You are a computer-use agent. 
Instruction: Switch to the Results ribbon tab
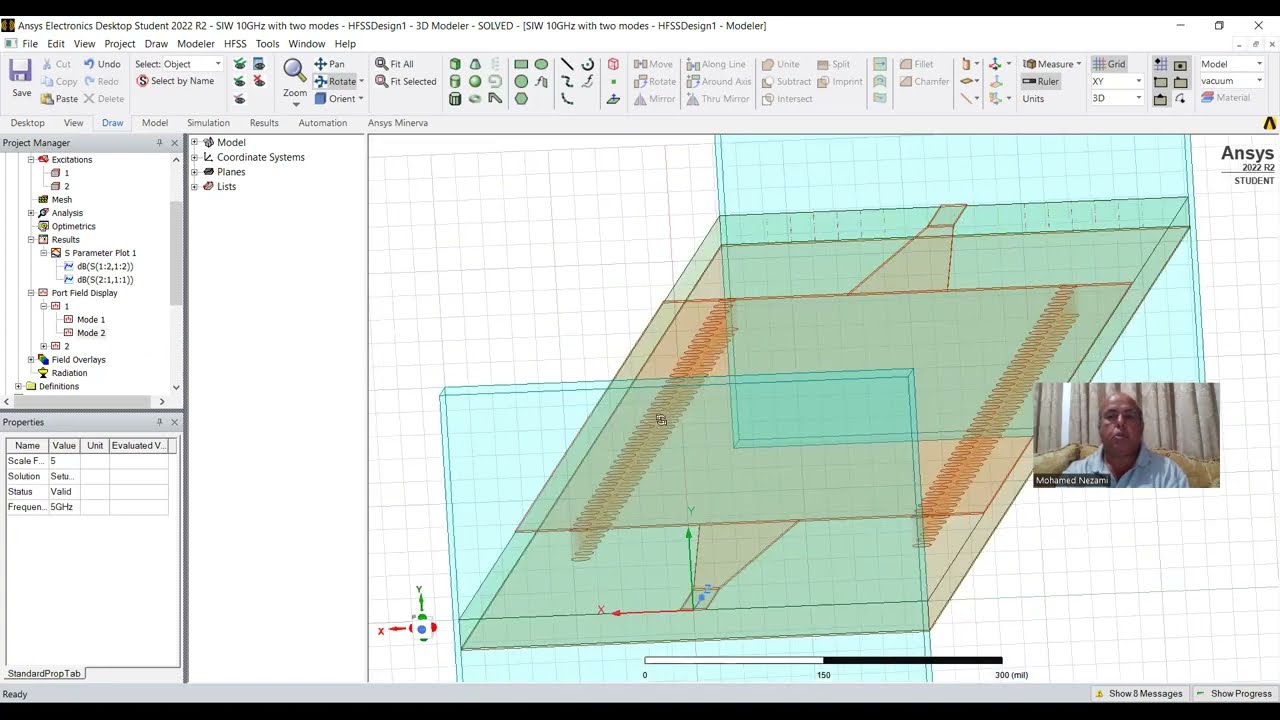[x=264, y=123]
